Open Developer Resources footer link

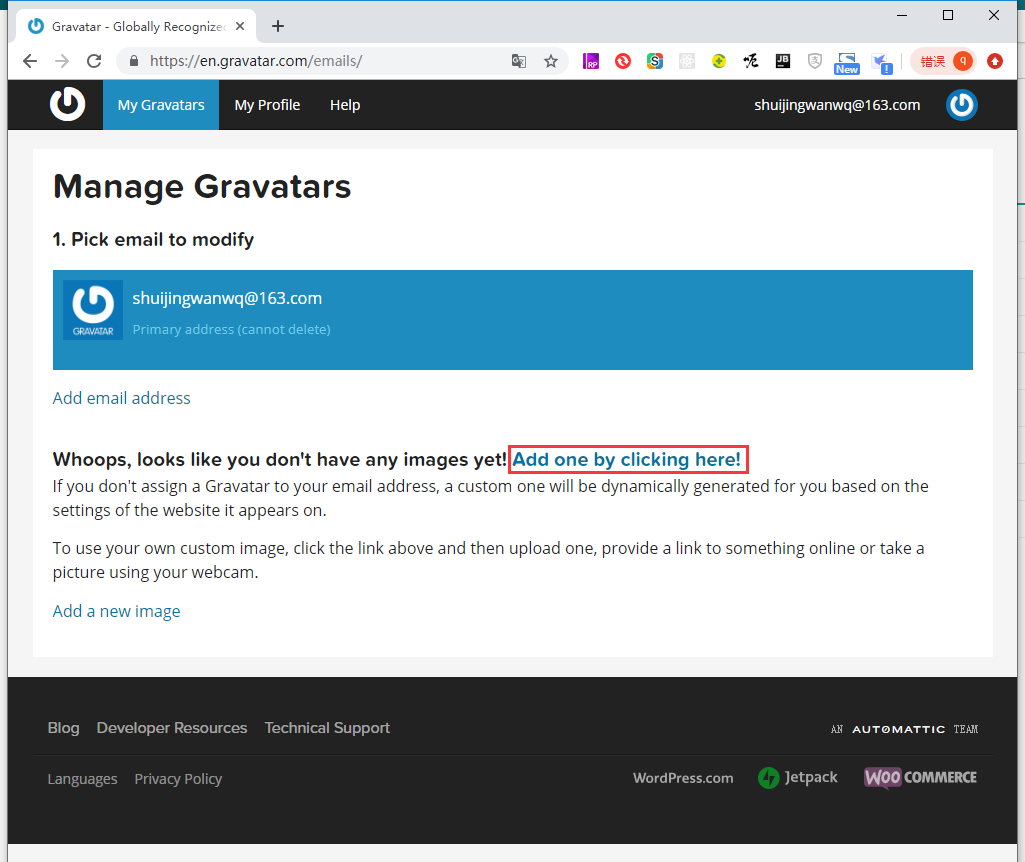tap(172, 728)
